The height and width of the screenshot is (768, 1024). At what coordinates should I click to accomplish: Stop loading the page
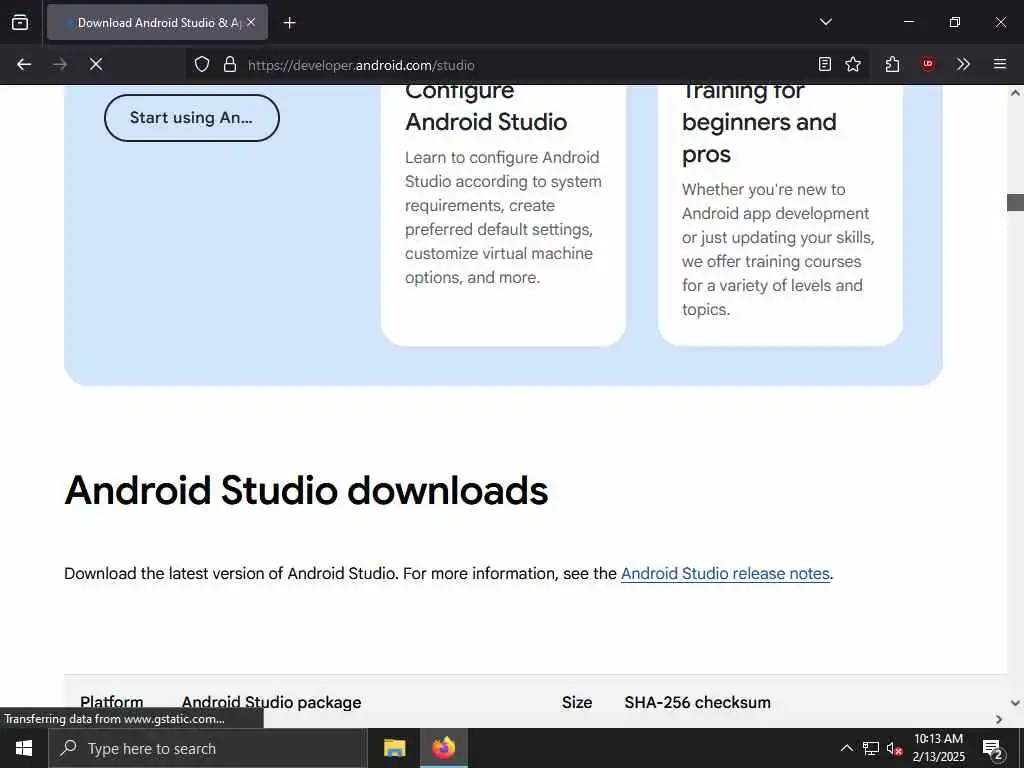point(96,64)
